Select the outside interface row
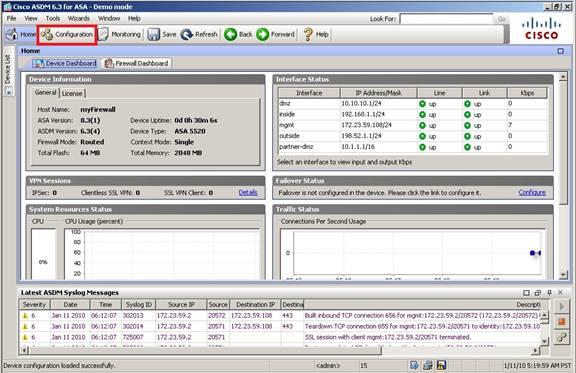Image resolution: width=576 pixels, height=373 pixels. point(413,136)
